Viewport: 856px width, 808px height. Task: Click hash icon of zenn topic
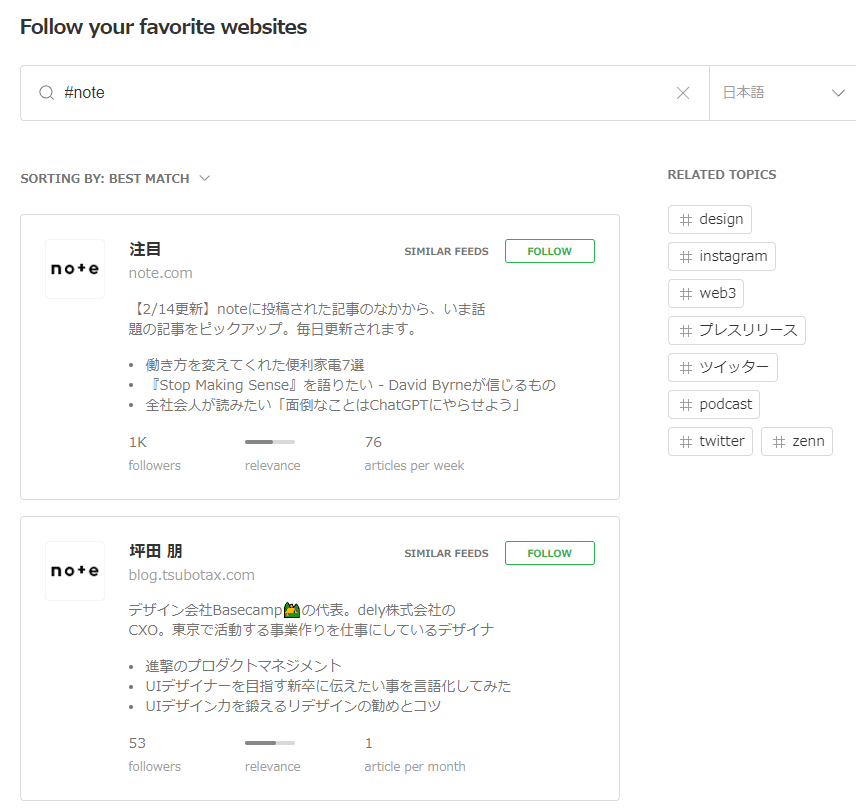pyautogui.click(x=779, y=442)
